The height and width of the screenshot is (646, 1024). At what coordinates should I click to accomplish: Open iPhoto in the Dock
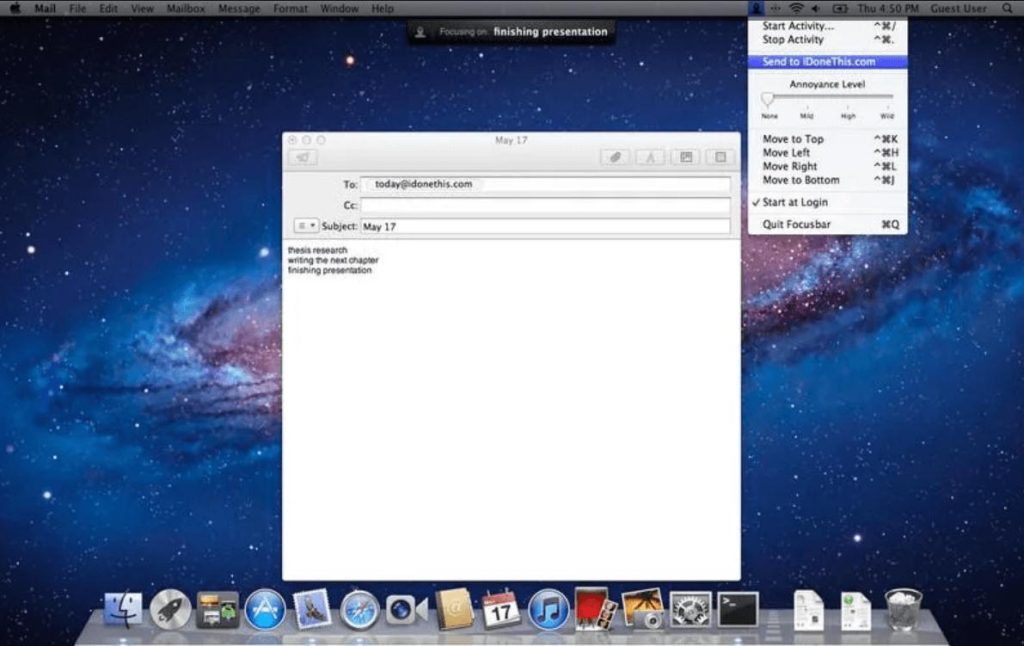643,609
